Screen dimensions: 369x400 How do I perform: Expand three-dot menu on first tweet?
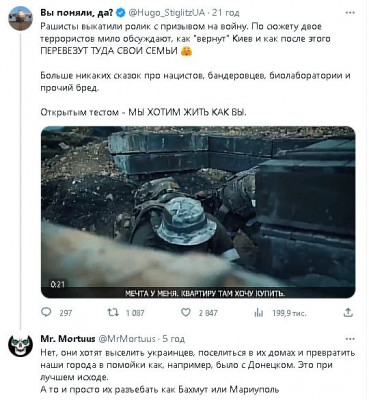pyautogui.click(x=350, y=13)
